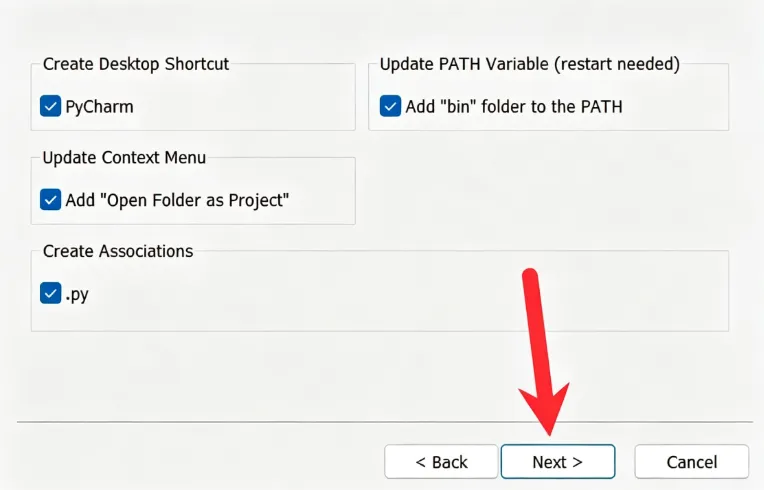Image resolution: width=764 pixels, height=490 pixels.
Task: Cancel the PyCharm installation
Action: coord(691,461)
